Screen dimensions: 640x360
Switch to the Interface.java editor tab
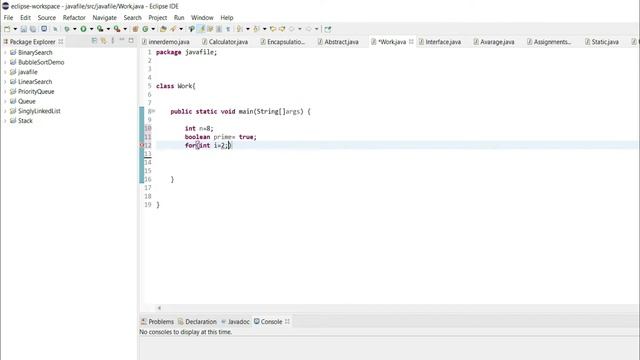[x=440, y=42]
